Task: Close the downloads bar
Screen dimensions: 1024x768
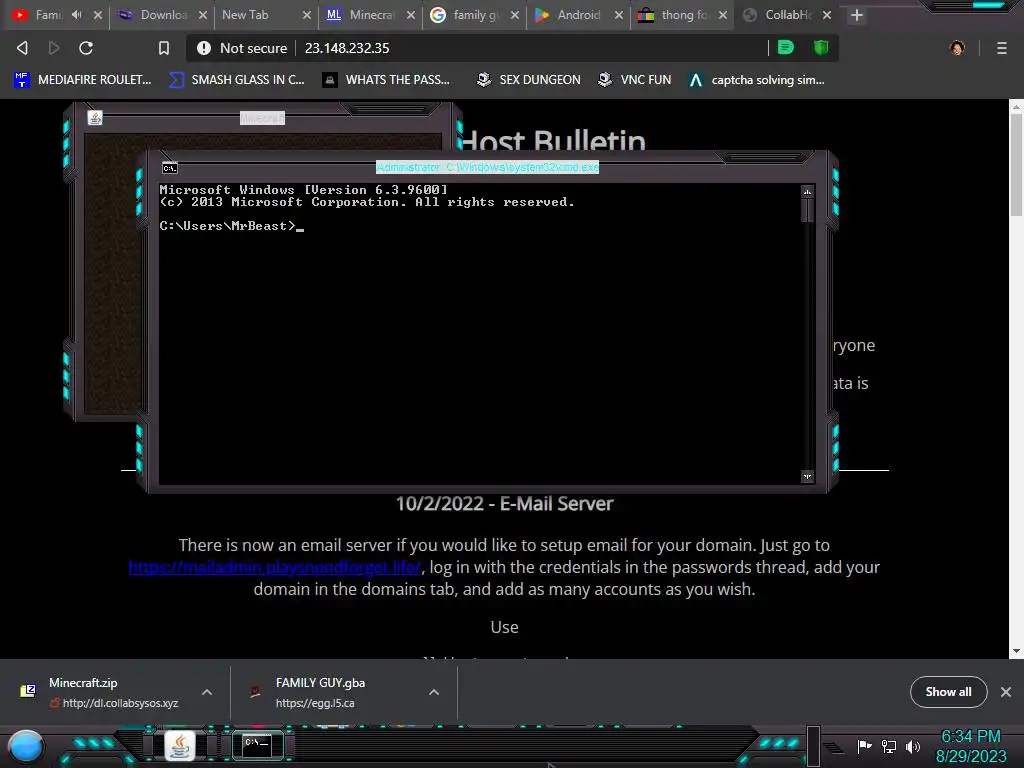Action: 1006,692
